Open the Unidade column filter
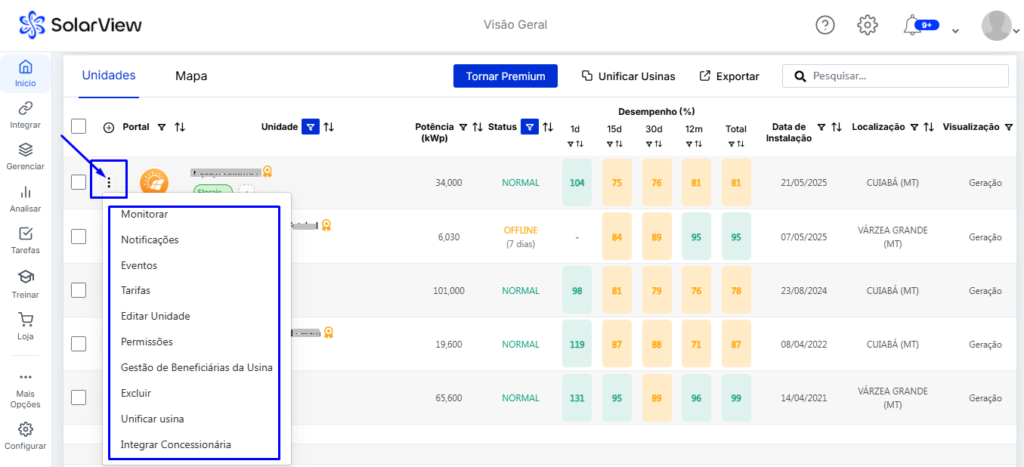This screenshot has height=467, width=1024. click(311, 127)
